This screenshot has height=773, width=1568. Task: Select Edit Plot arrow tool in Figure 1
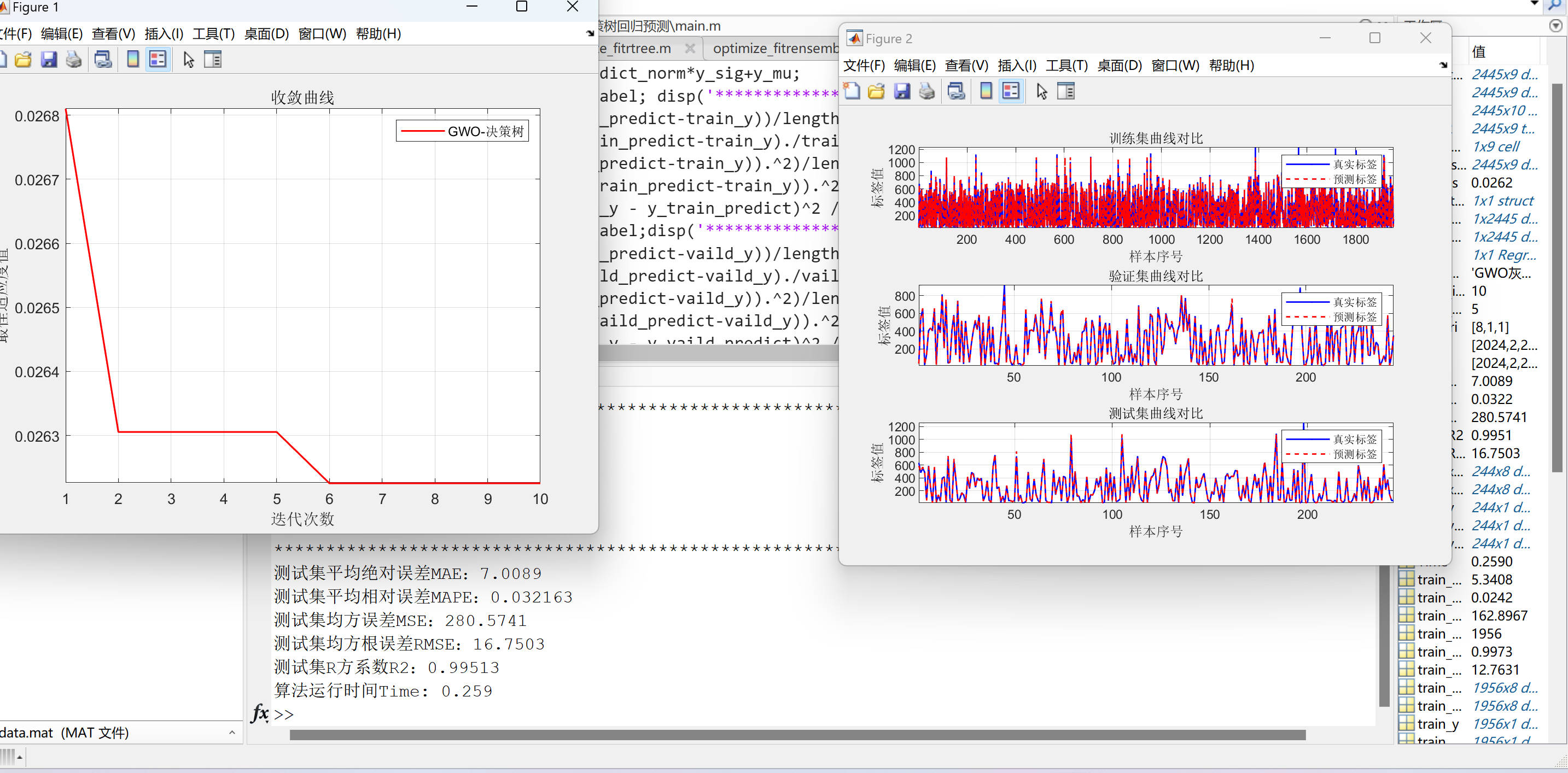point(188,60)
